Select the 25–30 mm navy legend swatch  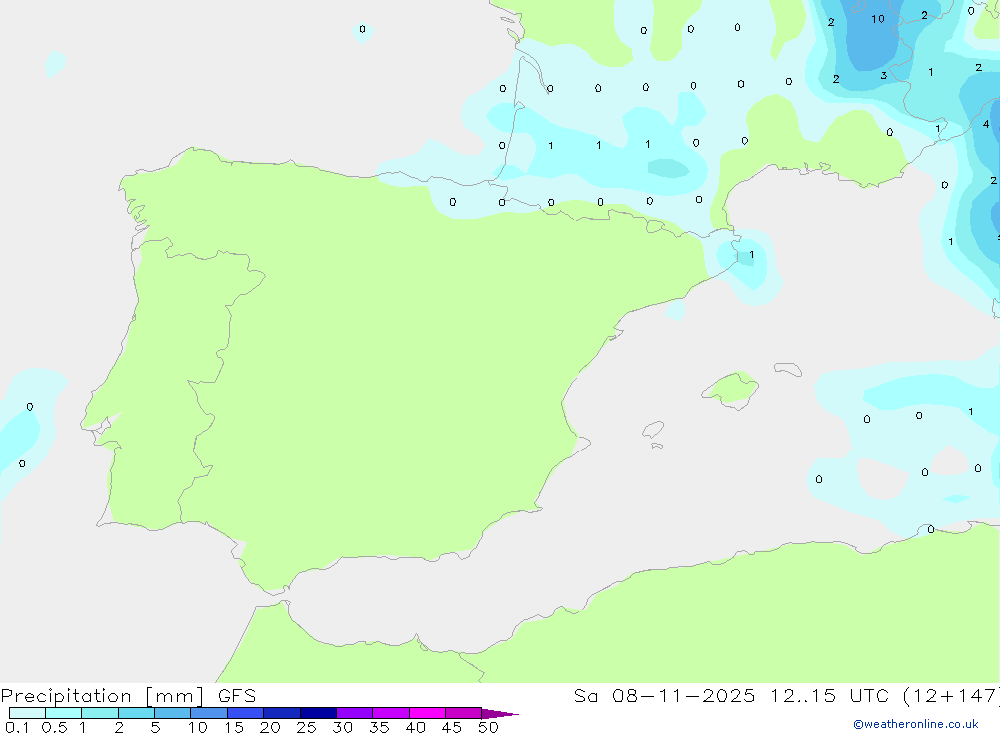pyautogui.click(x=318, y=713)
